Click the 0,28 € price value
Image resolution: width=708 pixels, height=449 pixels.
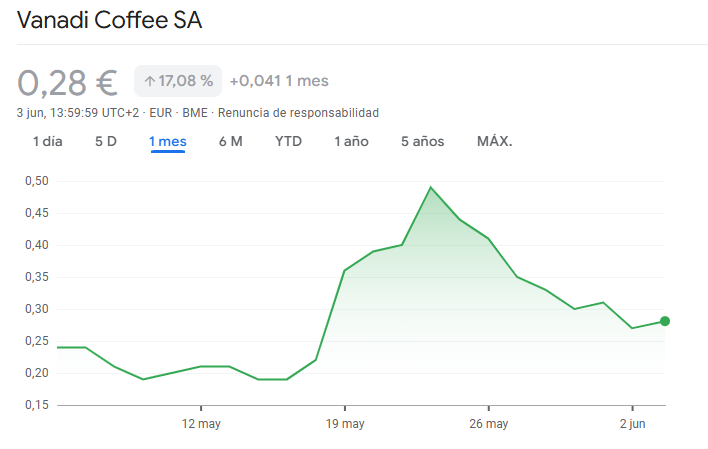(67, 81)
